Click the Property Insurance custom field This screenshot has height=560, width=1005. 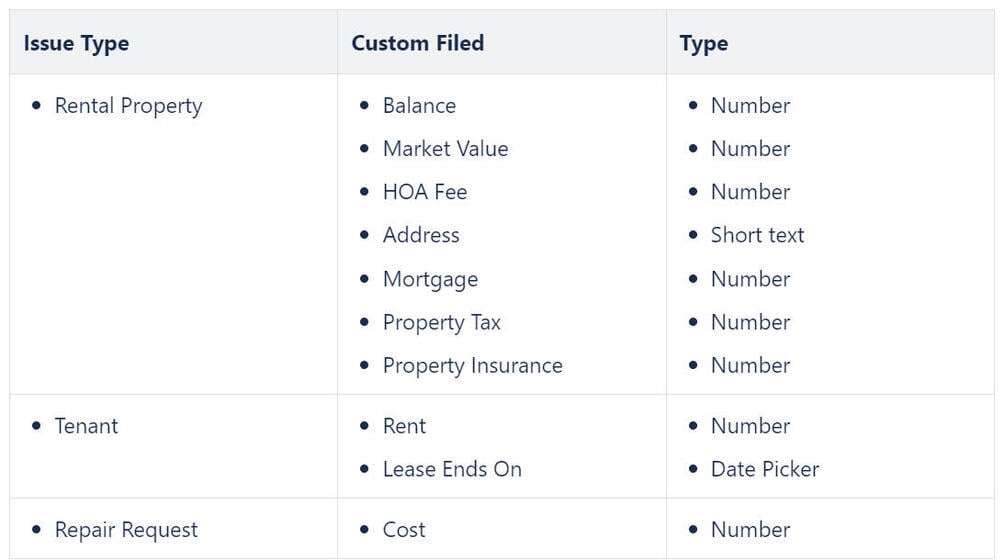(x=472, y=366)
